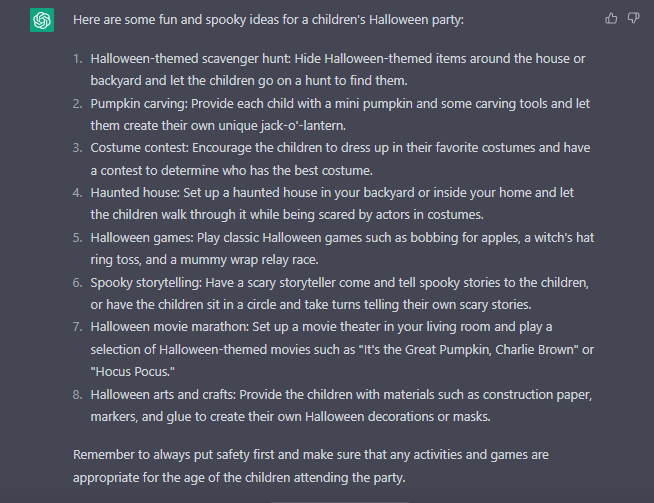This screenshot has width=654, height=503.
Task: Click the 'Halloween games' list item text
Action: (142, 238)
